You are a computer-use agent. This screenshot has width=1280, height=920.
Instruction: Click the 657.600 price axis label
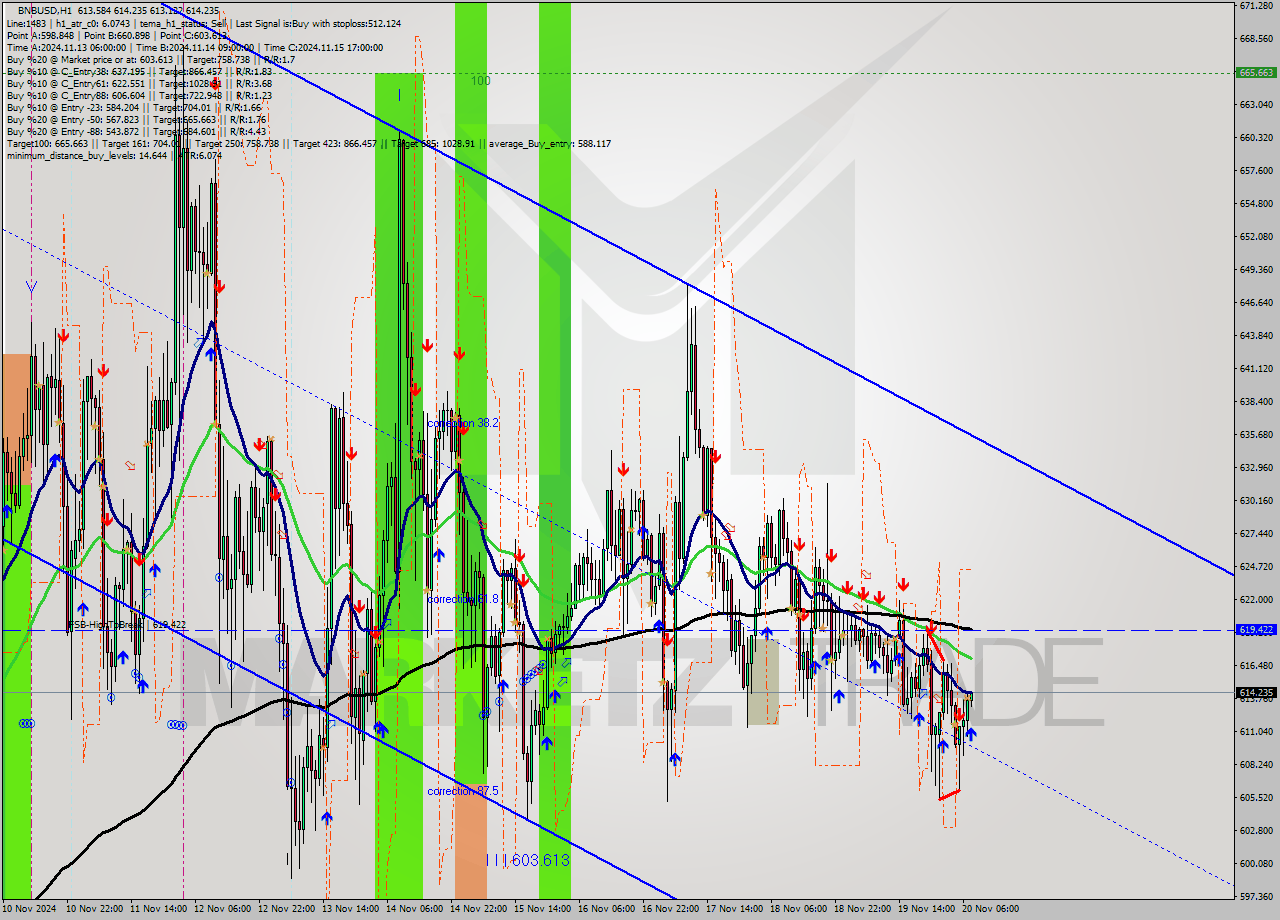[1256, 170]
